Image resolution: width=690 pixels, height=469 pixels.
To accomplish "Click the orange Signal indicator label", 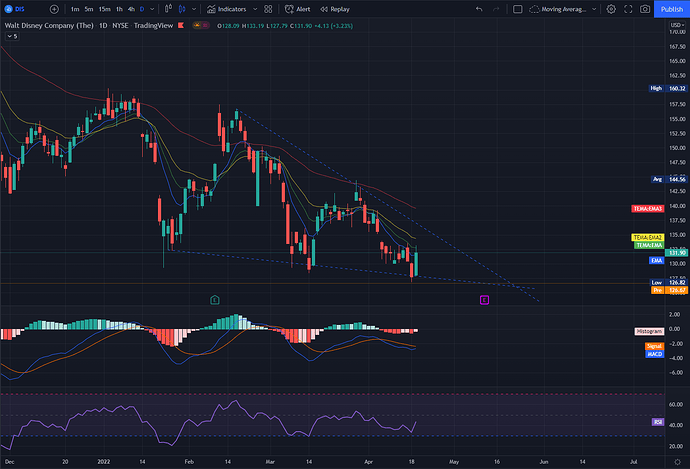I will 654,346.
